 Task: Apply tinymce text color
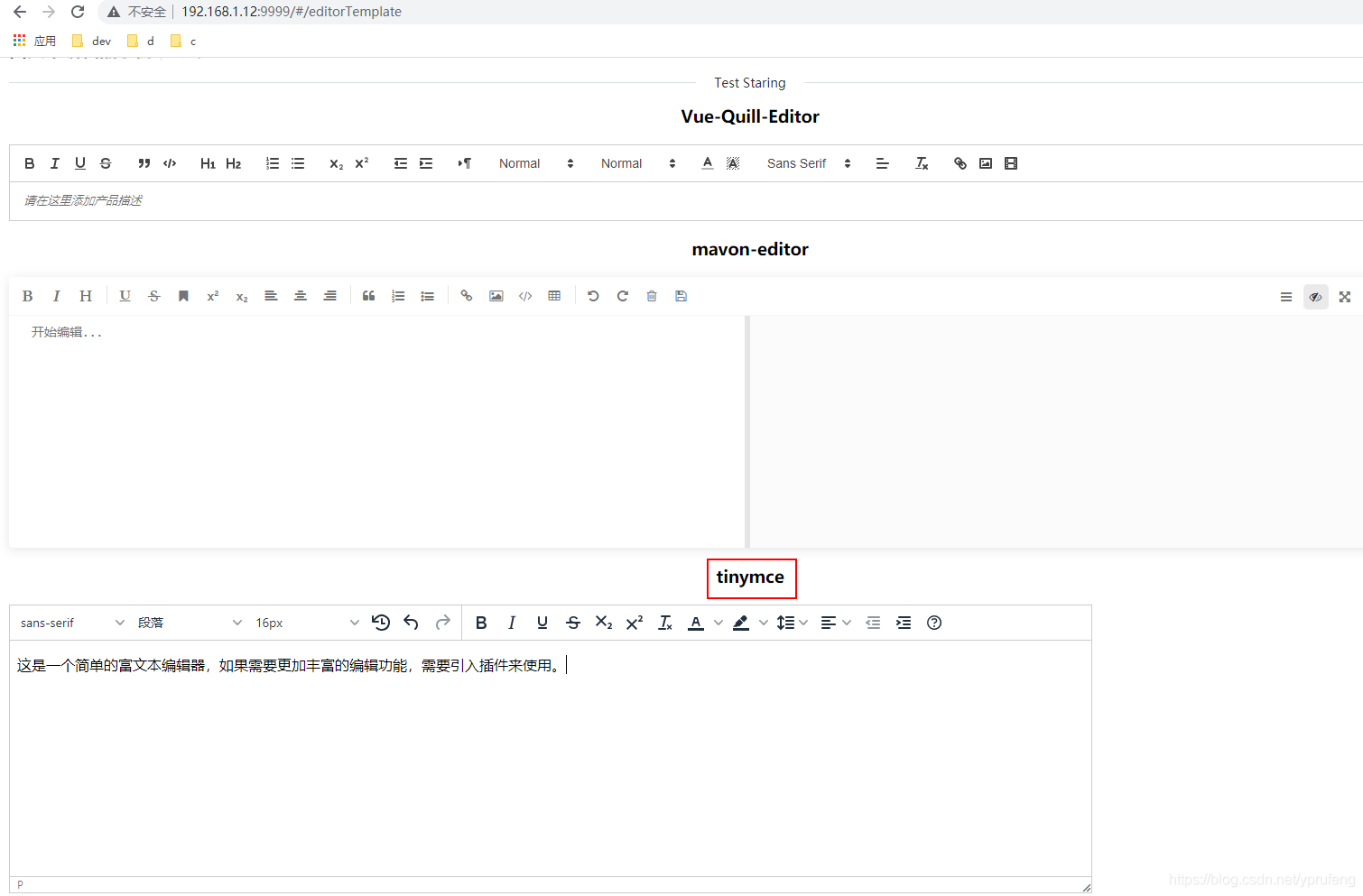[696, 623]
